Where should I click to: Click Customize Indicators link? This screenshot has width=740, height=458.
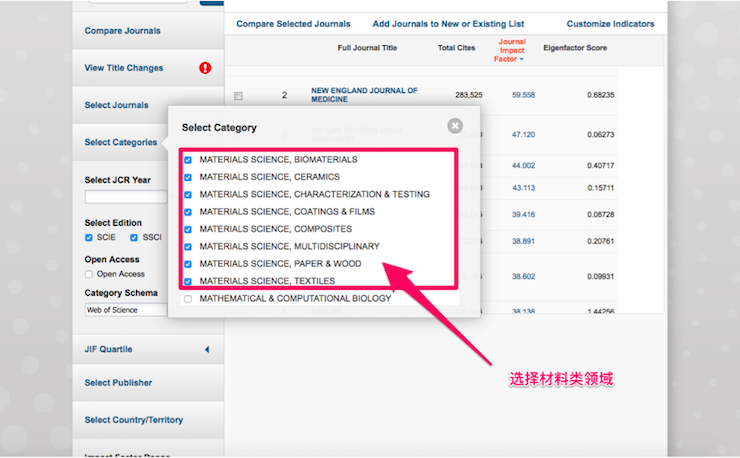(610, 24)
